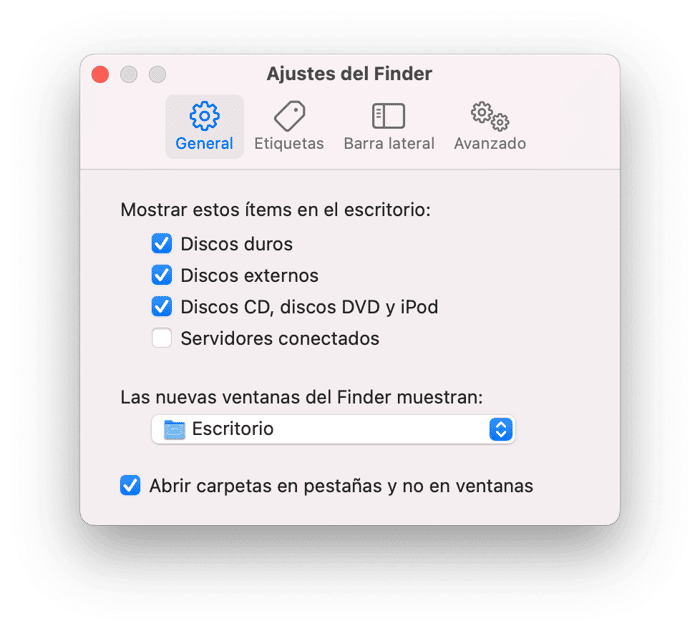Open the Etiquetas tag icon
The image size is (700, 631).
point(289,116)
